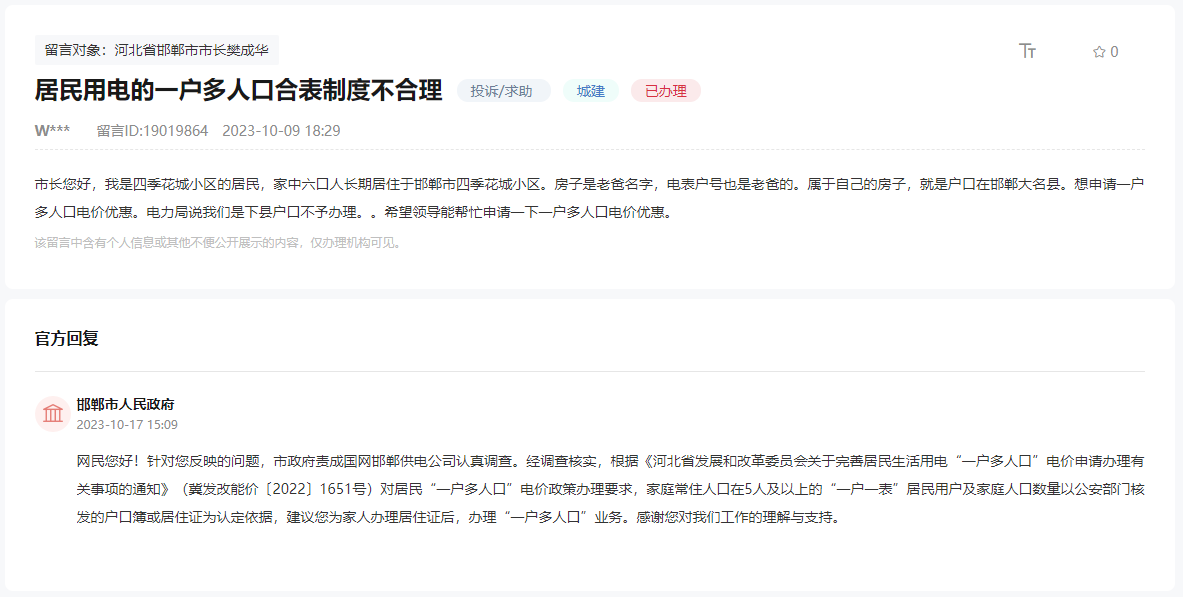Screen dimensions: 1183x597
Task: Click the government building avatar icon
Action: (x=53, y=414)
